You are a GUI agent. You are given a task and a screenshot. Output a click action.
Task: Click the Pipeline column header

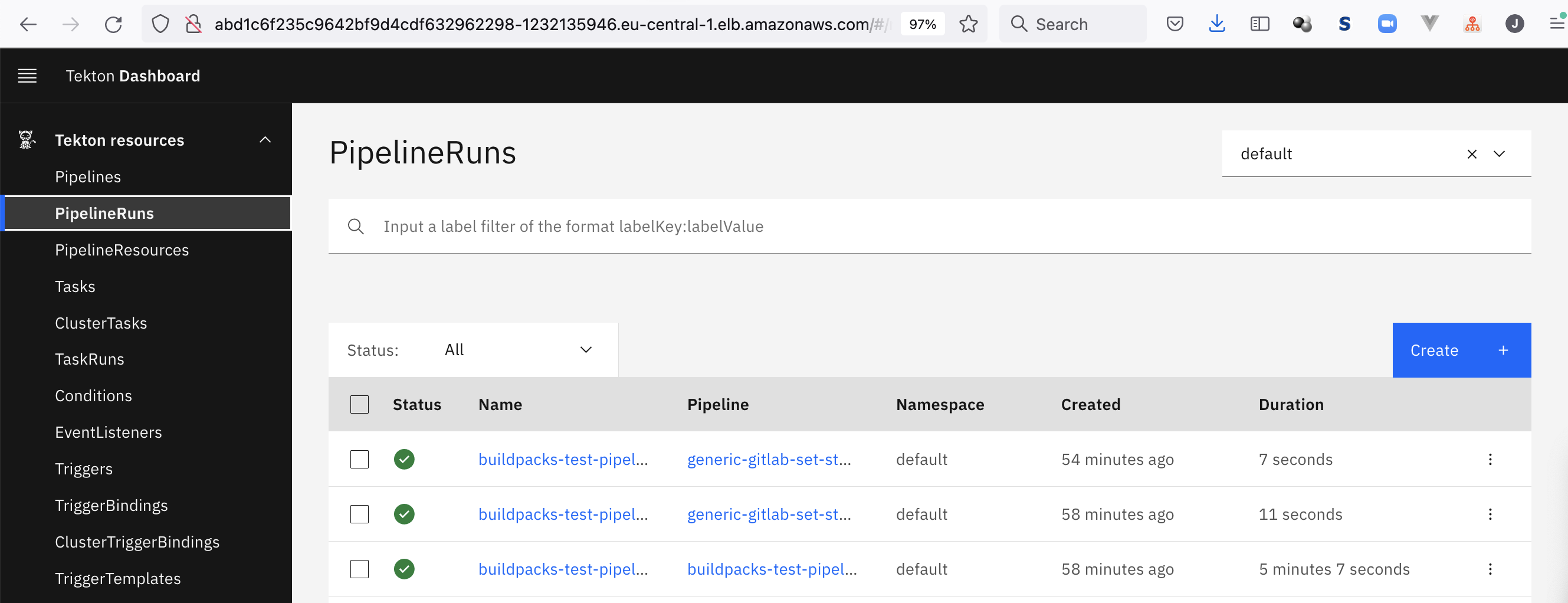click(x=718, y=404)
